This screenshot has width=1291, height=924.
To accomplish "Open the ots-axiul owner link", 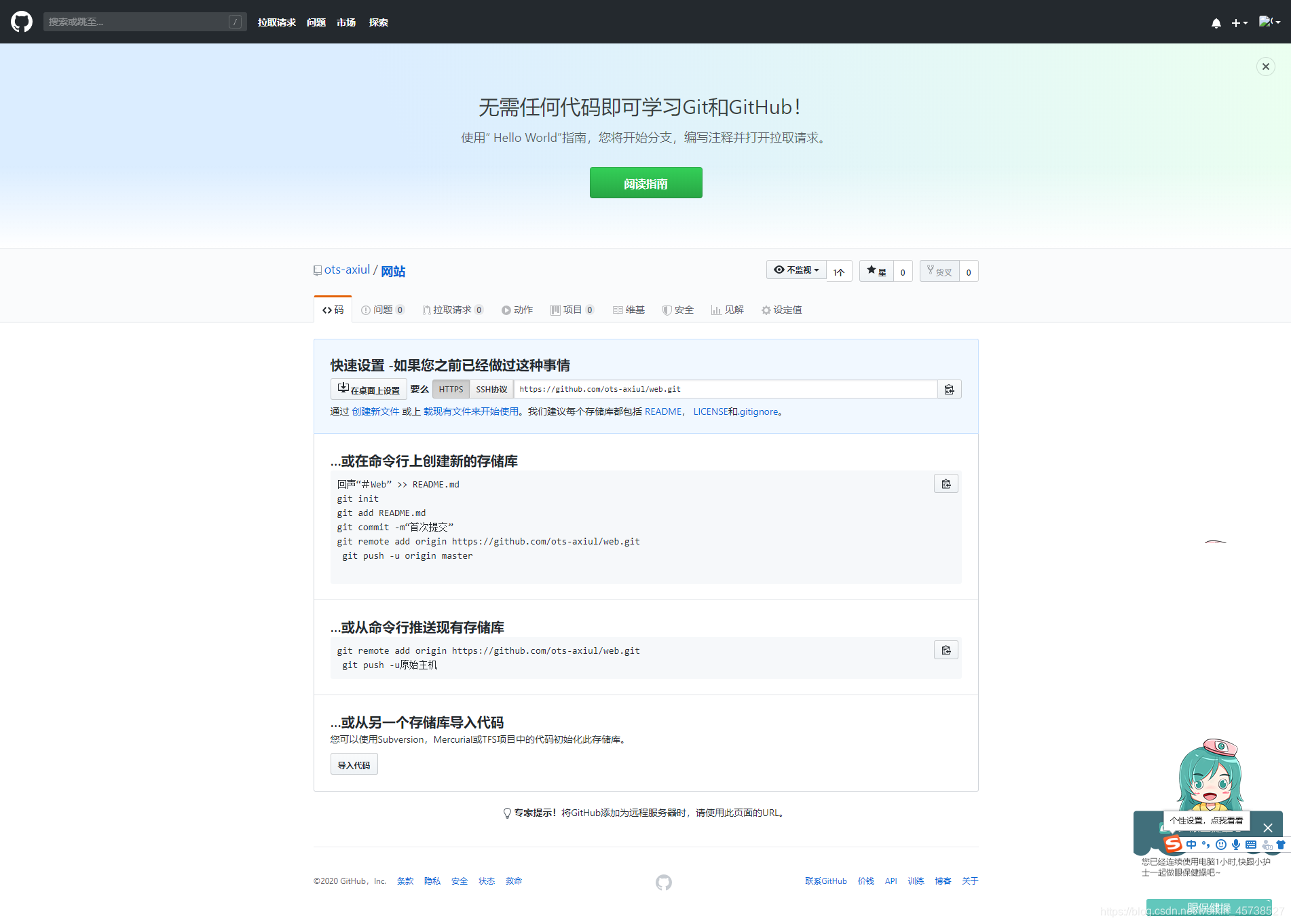I will tap(347, 270).
